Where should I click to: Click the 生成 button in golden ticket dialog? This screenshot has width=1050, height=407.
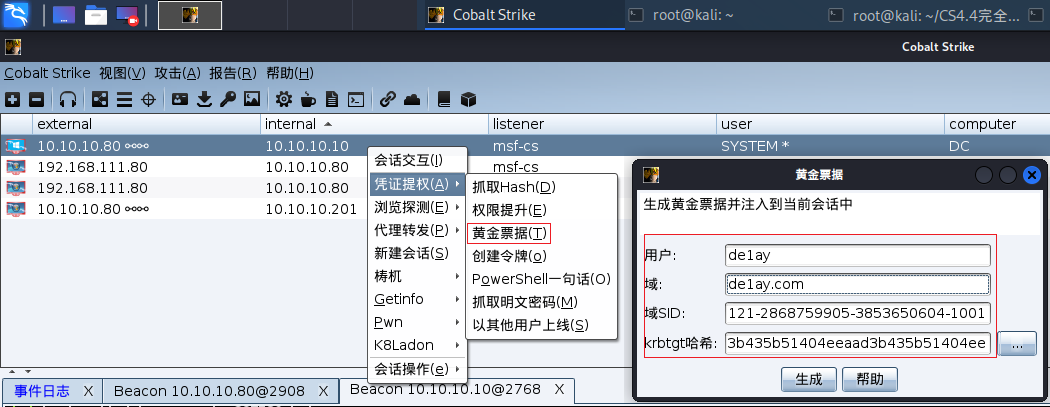[x=808, y=380]
